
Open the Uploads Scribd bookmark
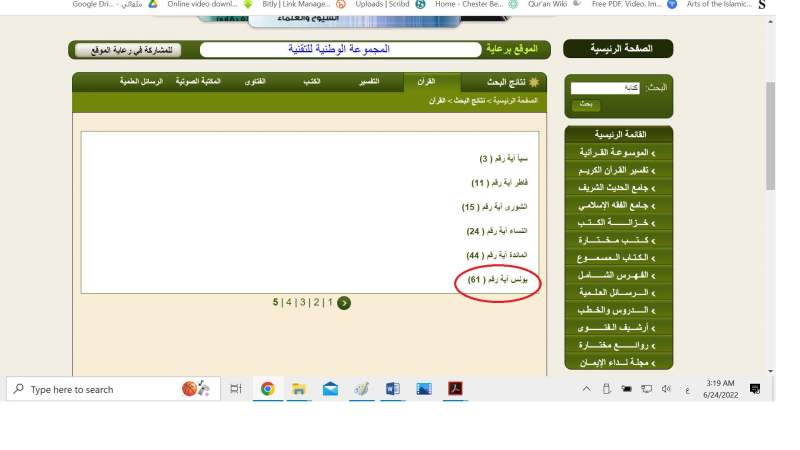click(x=390, y=4)
